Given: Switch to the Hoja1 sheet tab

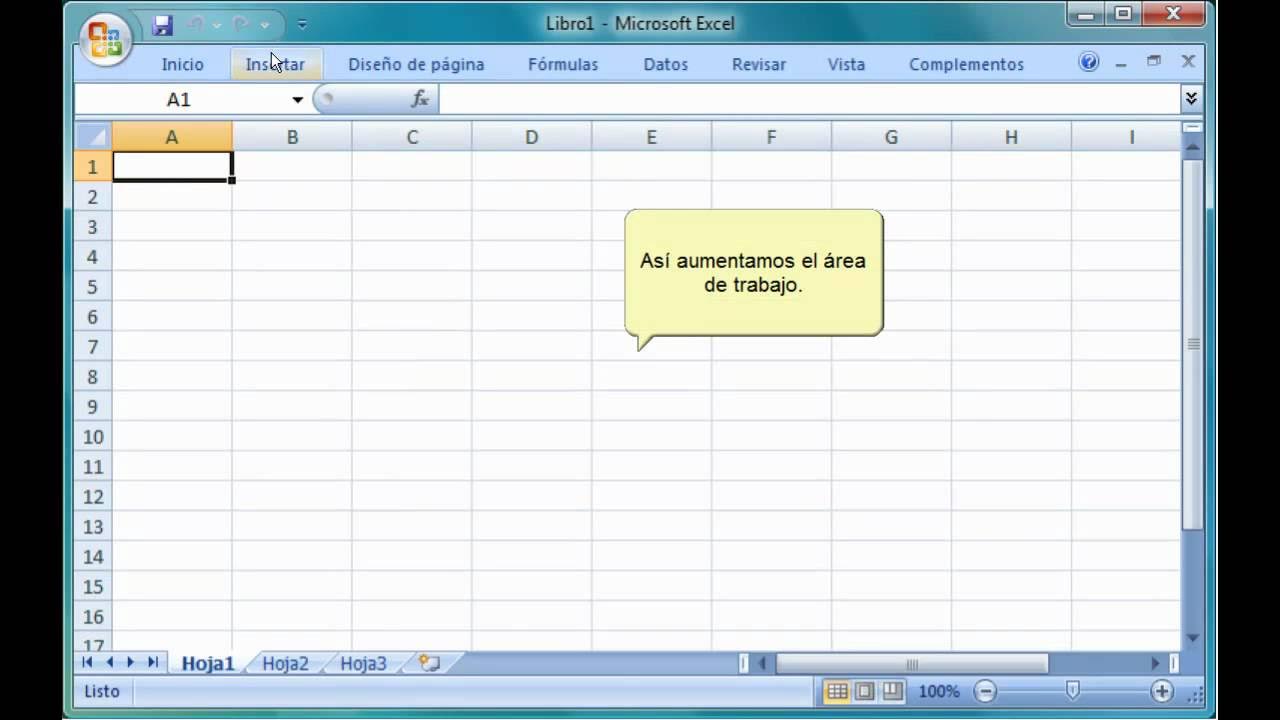Looking at the screenshot, I should [208, 664].
